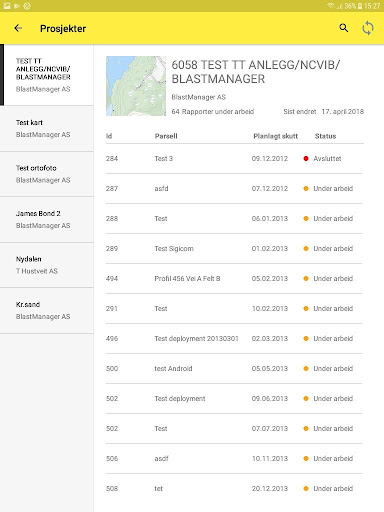Tap the battery indicator in status bar
Viewport: 384px width, 512px height.
pos(360,6)
